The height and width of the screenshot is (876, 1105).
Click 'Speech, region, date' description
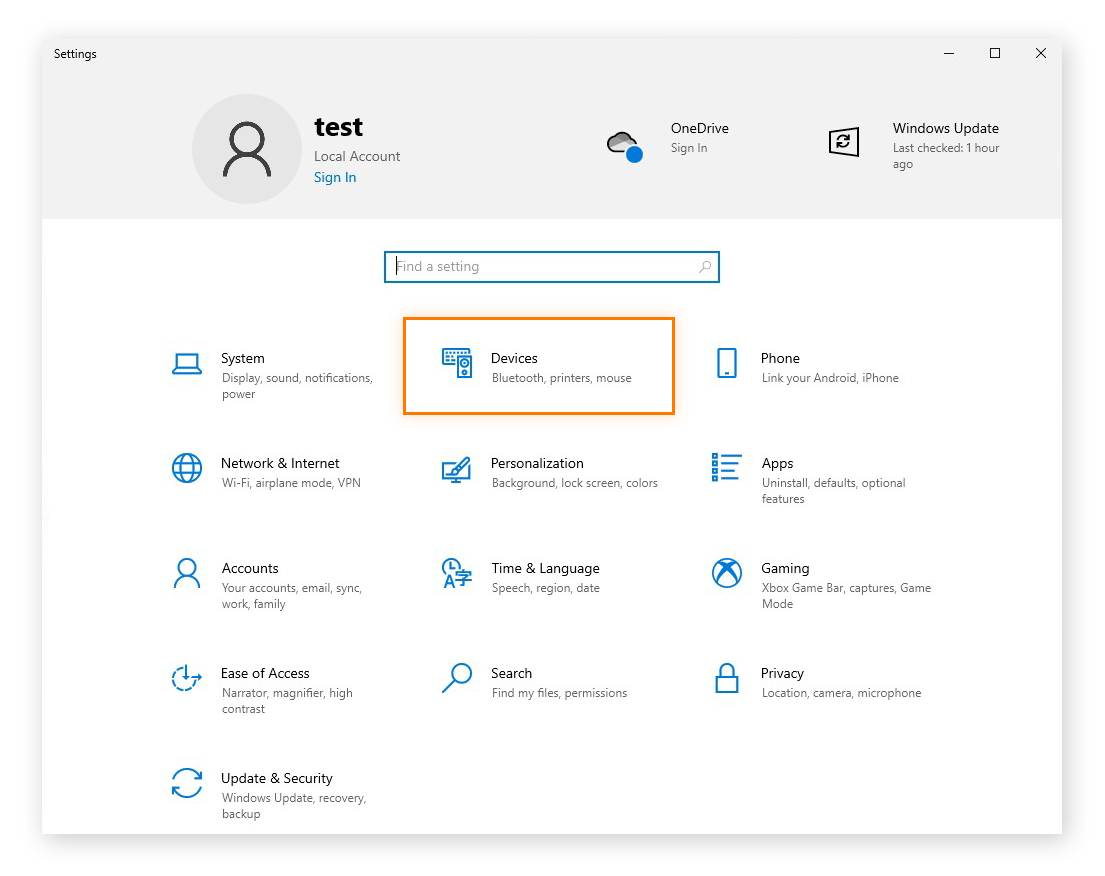(545, 588)
